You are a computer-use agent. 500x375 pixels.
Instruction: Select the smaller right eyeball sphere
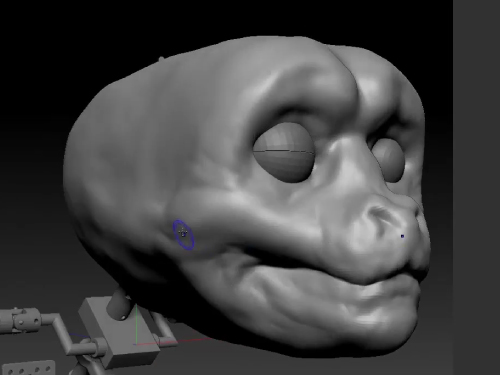[x=388, y=160]
